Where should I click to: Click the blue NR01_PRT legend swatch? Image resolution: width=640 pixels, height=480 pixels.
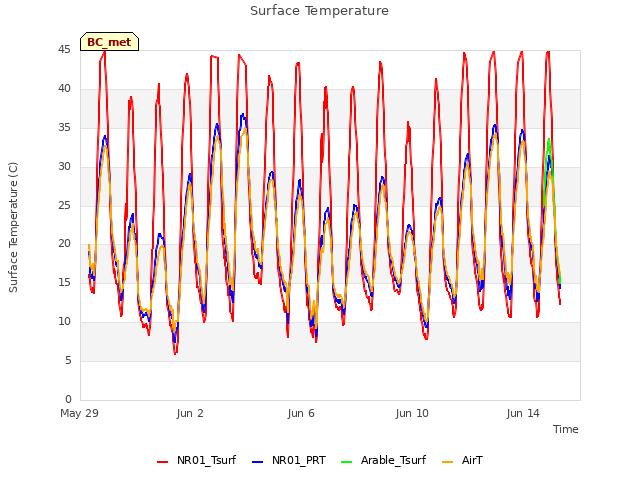tap(258, 462)
